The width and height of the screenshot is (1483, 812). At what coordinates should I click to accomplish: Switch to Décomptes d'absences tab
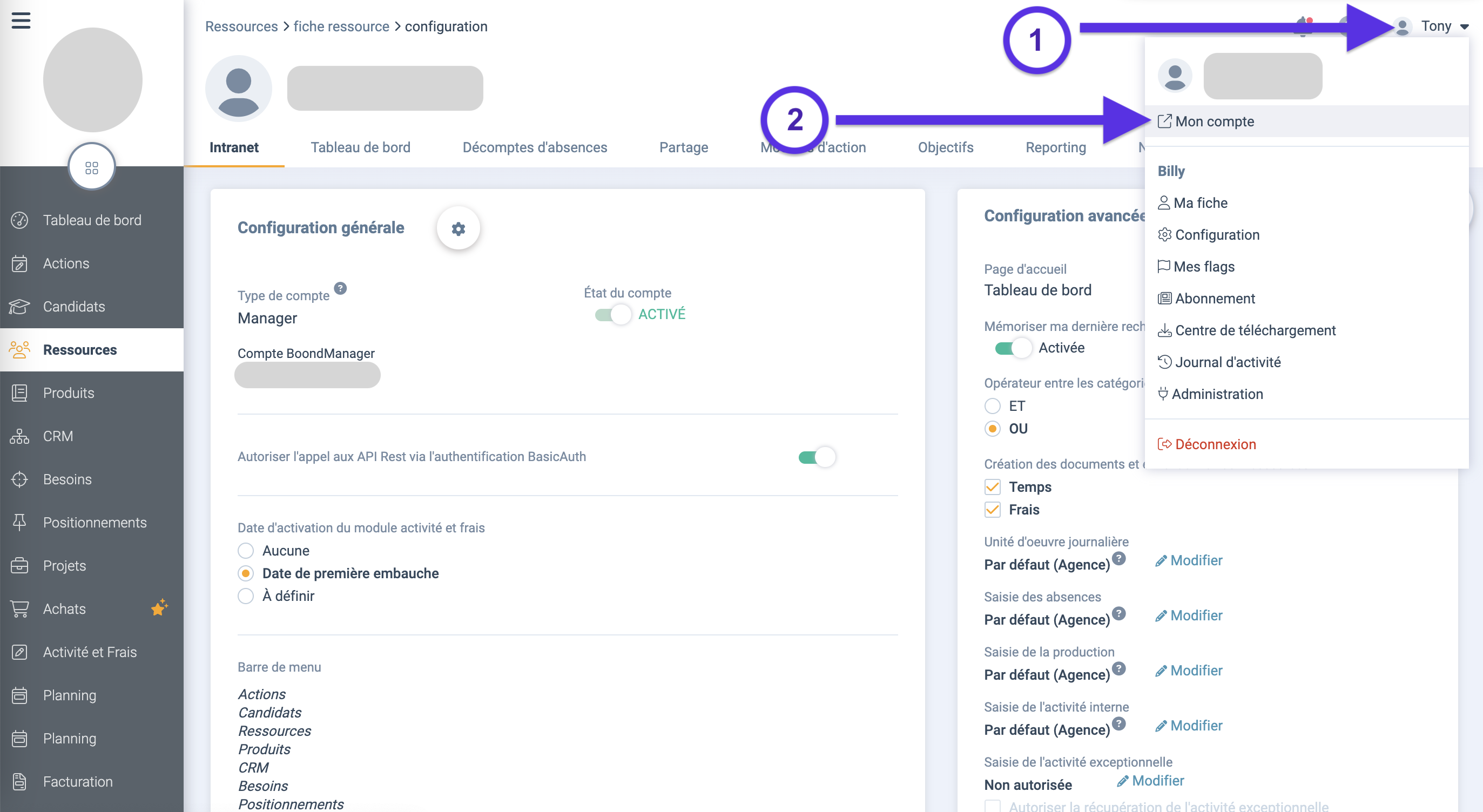534,147
